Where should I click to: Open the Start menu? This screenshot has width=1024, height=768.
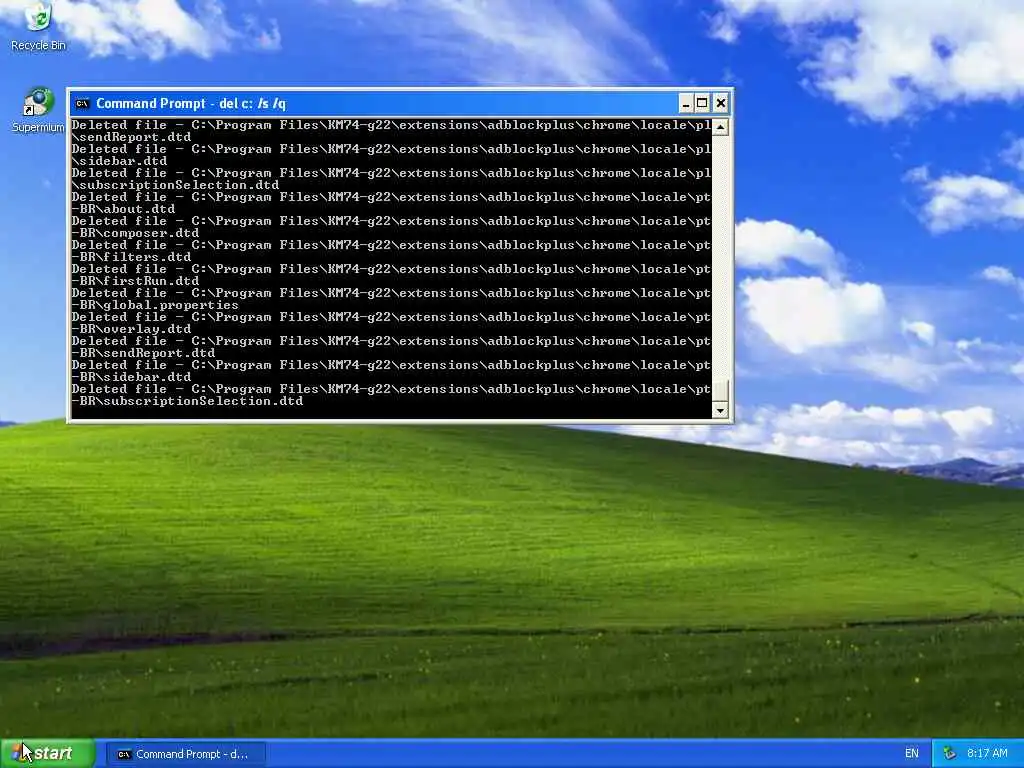coord(48,753)
